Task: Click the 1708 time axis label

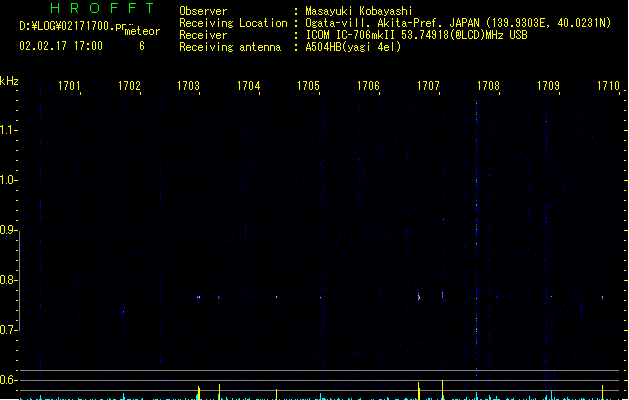Action: [x=488, y=86]
